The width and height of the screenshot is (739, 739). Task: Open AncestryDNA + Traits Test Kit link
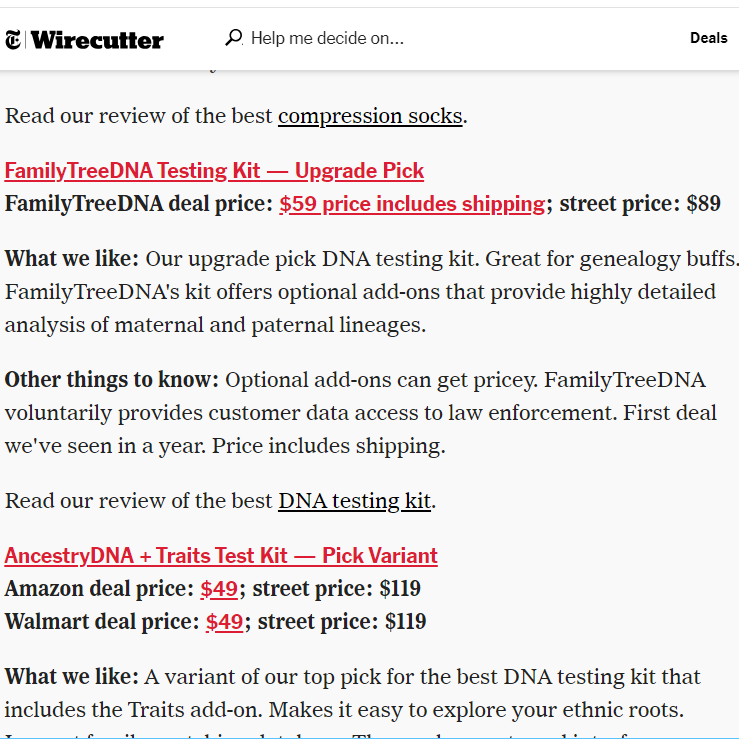point(221,556)
